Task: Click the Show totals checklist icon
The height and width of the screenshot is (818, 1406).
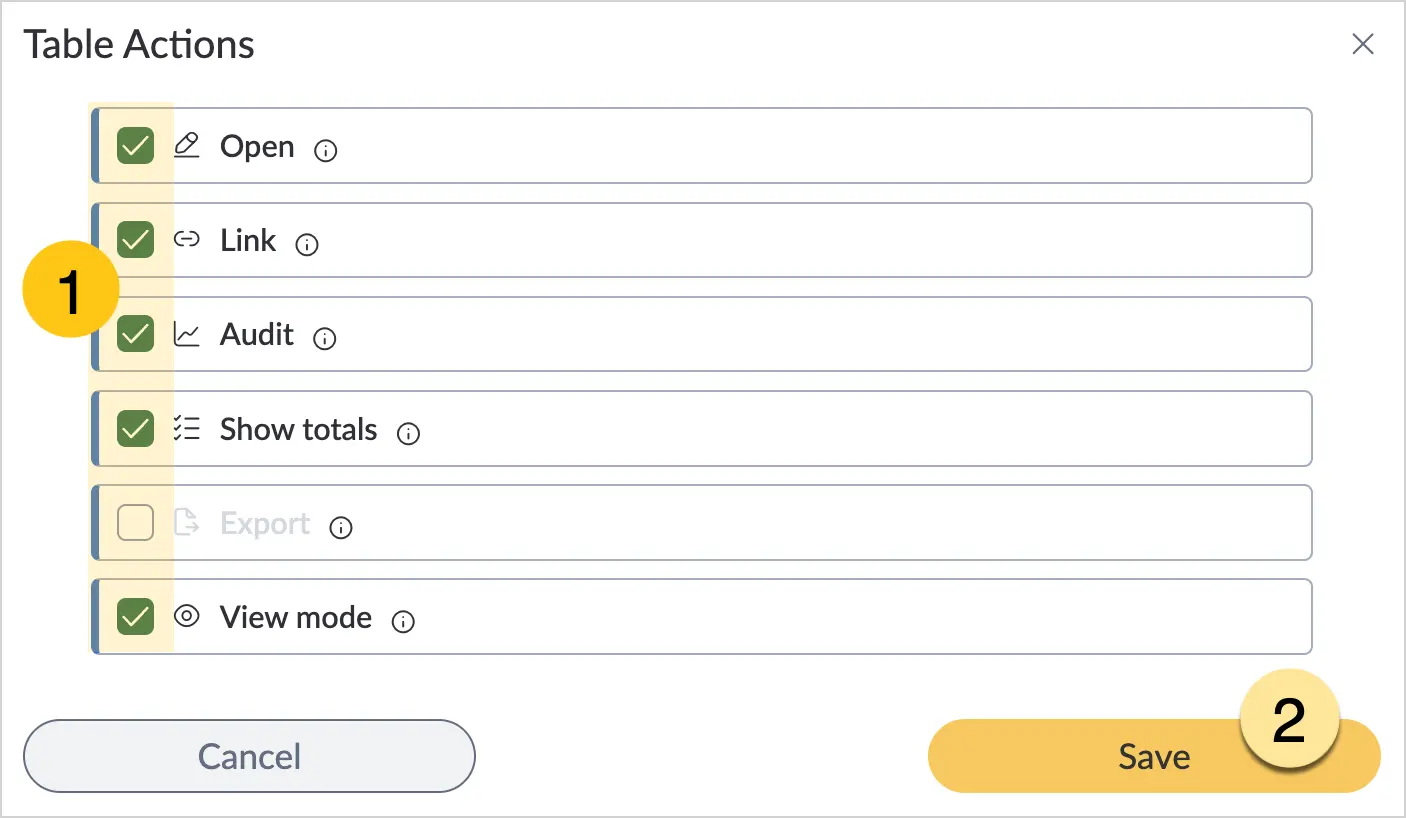Action: [187, 428]
